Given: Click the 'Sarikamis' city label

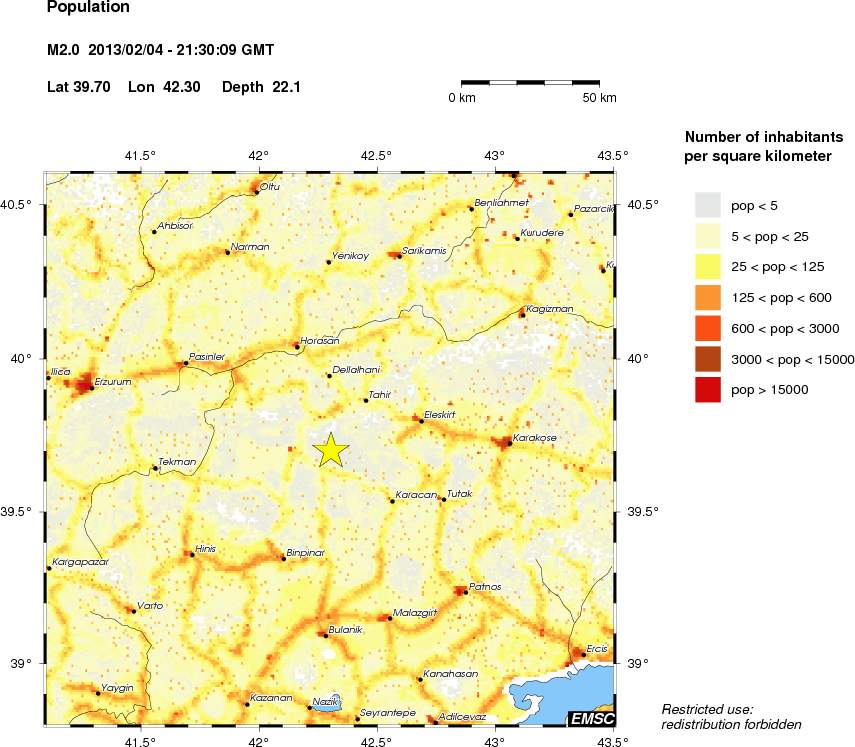Looking at the screenshot, I should click(424, 251).
